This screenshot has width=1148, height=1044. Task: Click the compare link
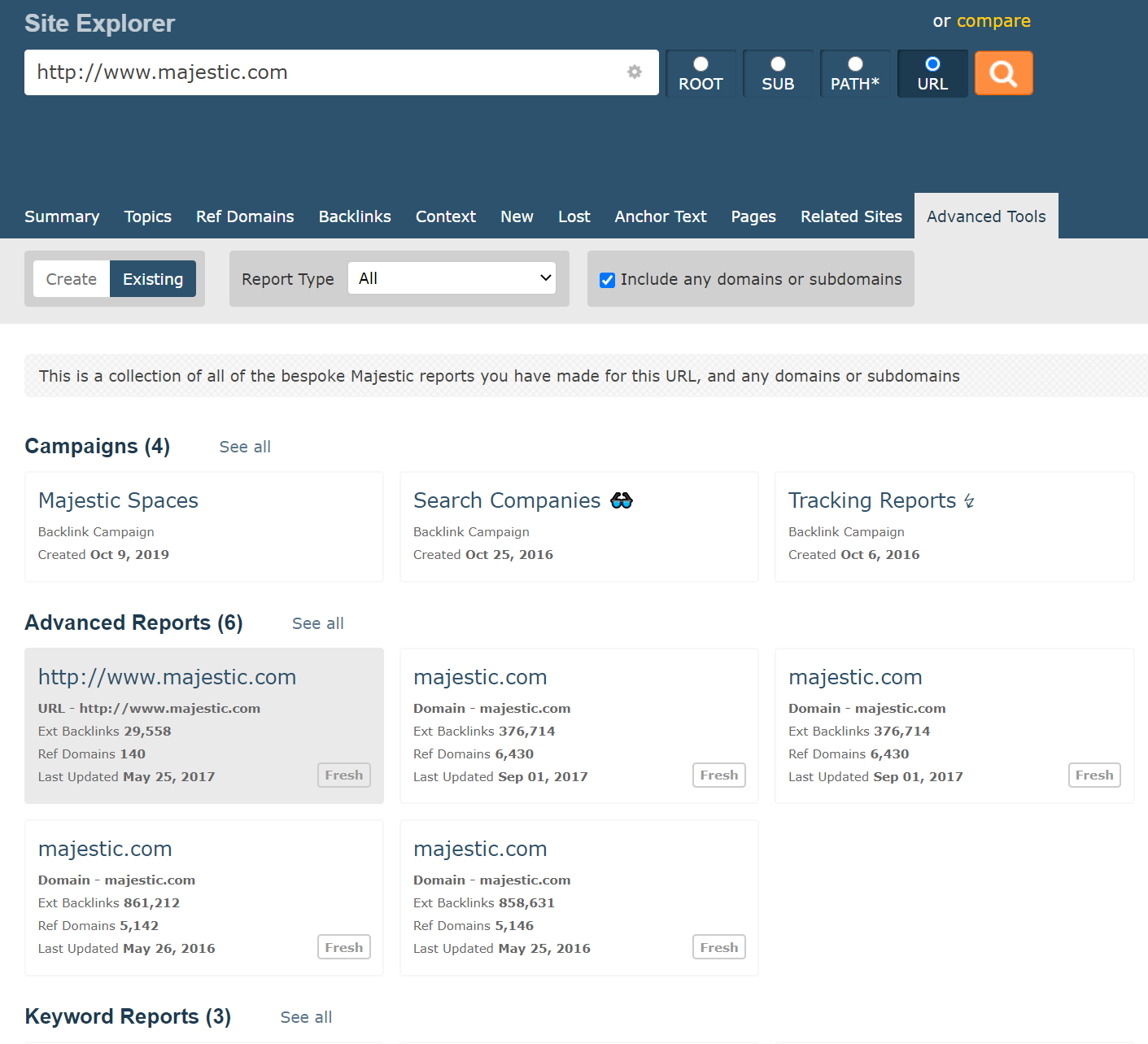993,21
